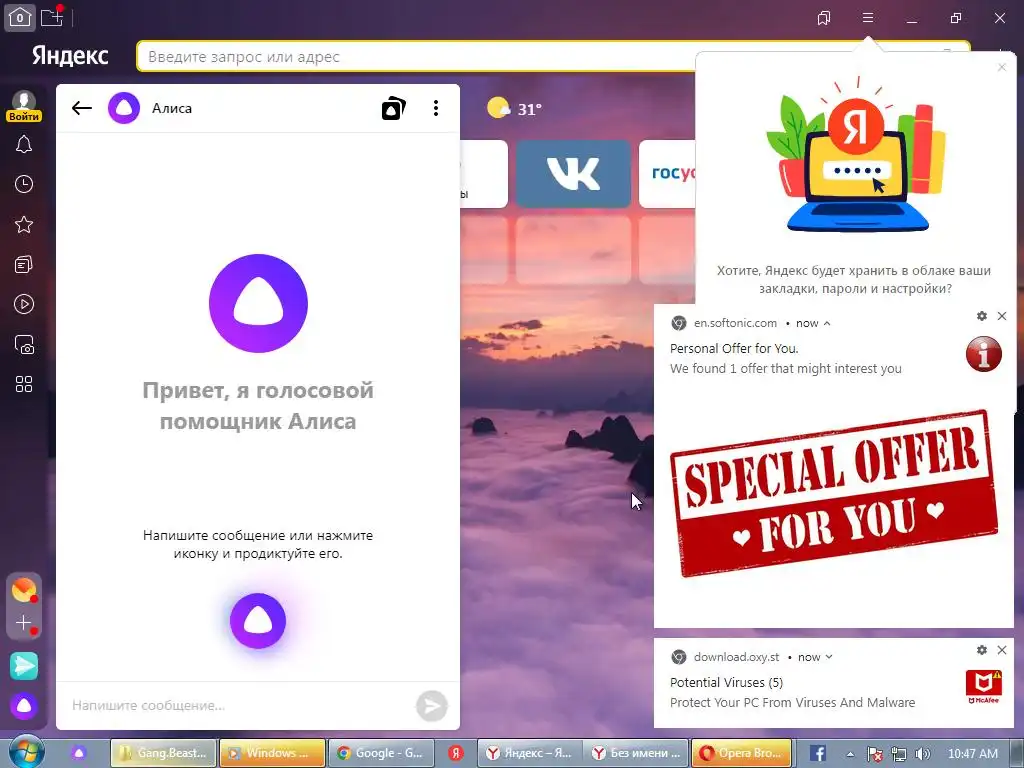Viewport: 1024px width, 768px height.
Task: Click the Яндекс logo
Action: tap(70, 56)
